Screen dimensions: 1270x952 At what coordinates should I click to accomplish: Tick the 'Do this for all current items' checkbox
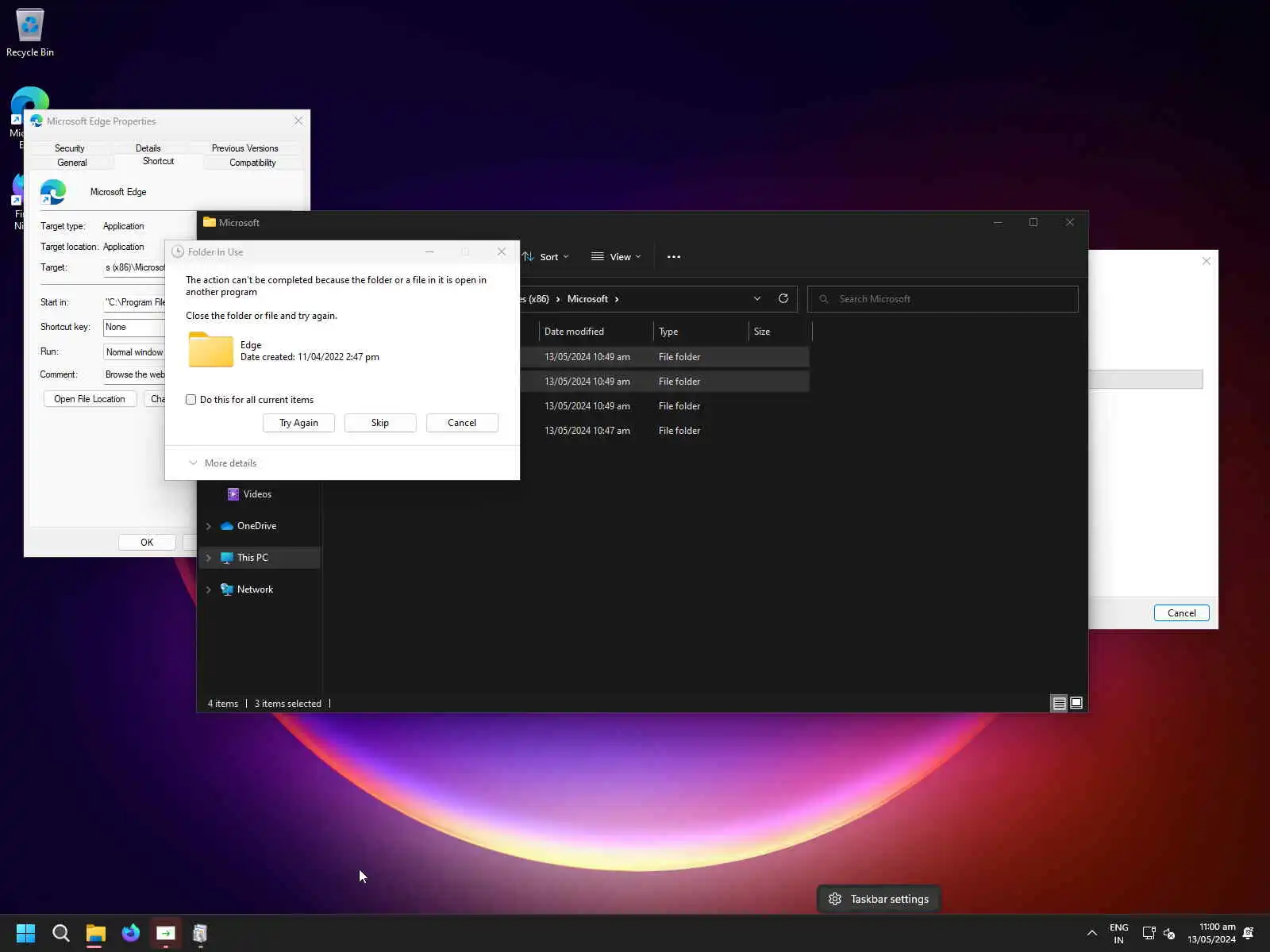190,400
